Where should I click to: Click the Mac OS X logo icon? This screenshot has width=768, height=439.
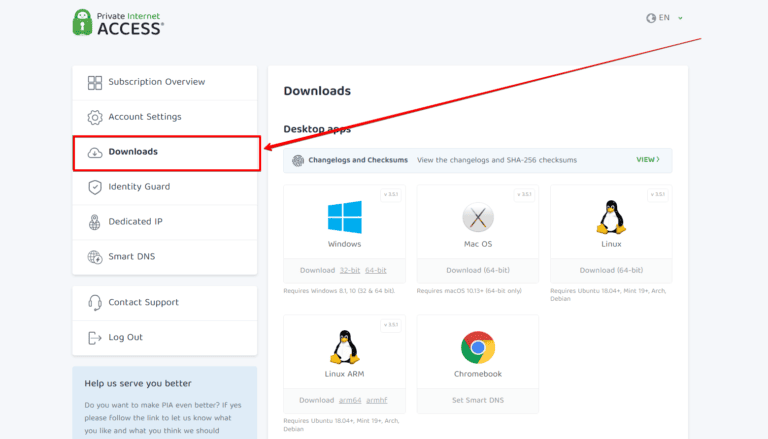(478, 217)
